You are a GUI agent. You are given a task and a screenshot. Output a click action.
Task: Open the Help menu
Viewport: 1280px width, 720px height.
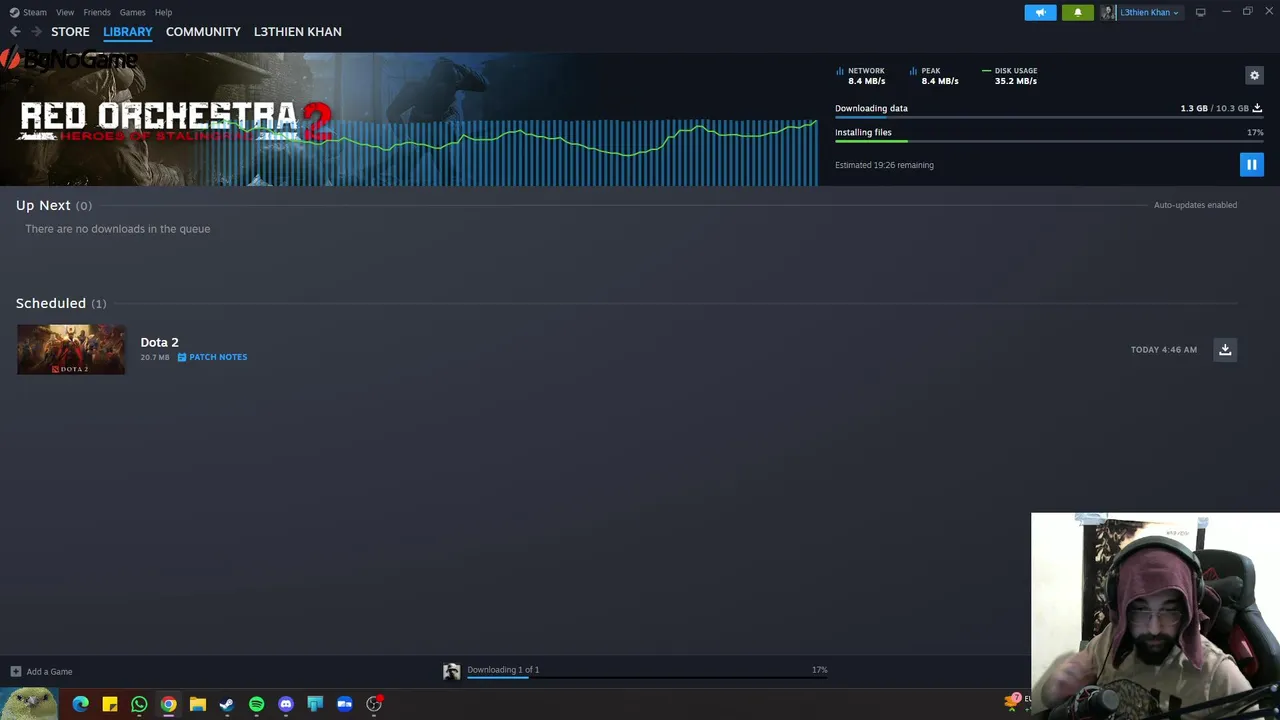(163, 12)
